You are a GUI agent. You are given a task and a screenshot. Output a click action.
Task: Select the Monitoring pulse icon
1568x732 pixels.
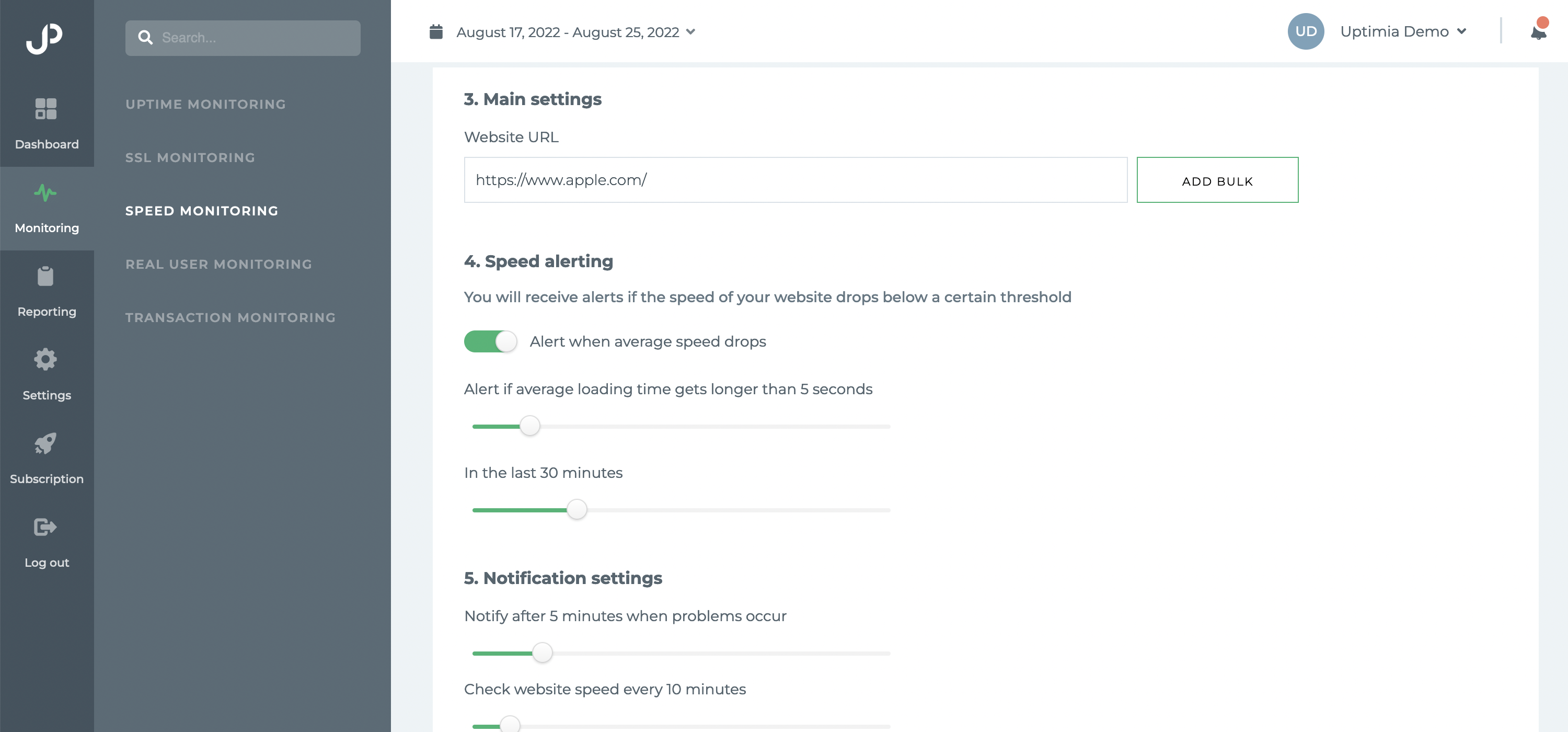point(45,193)
